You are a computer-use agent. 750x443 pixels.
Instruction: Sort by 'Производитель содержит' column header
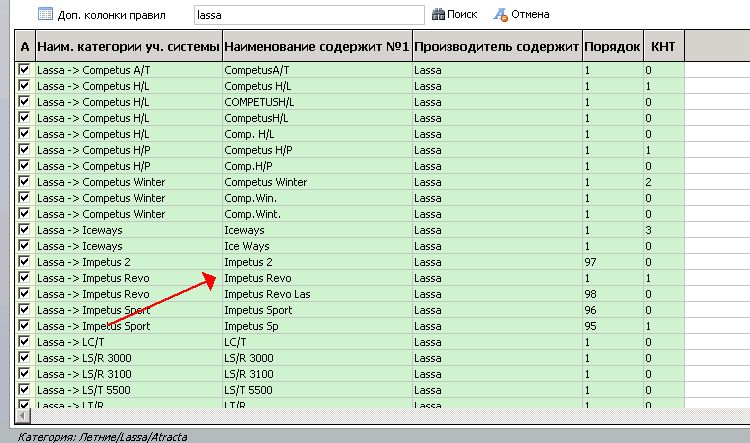497,46
